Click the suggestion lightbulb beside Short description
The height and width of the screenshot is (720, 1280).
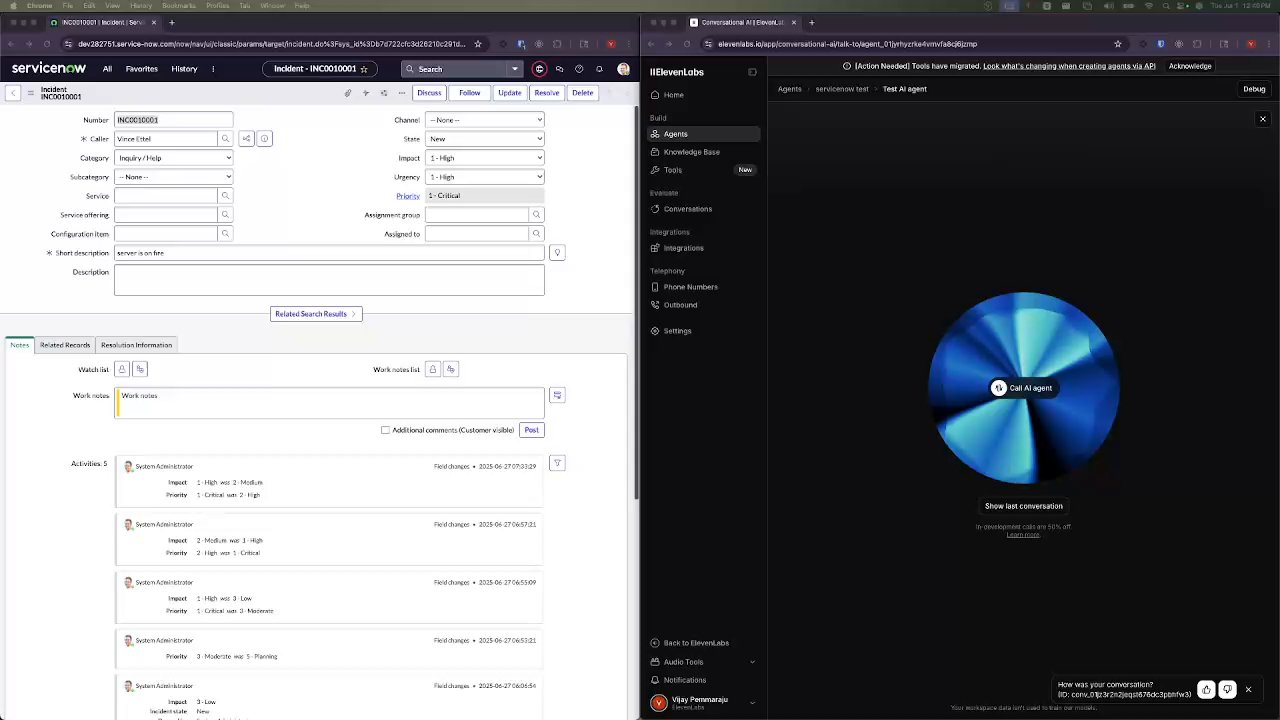click(557, 253)
